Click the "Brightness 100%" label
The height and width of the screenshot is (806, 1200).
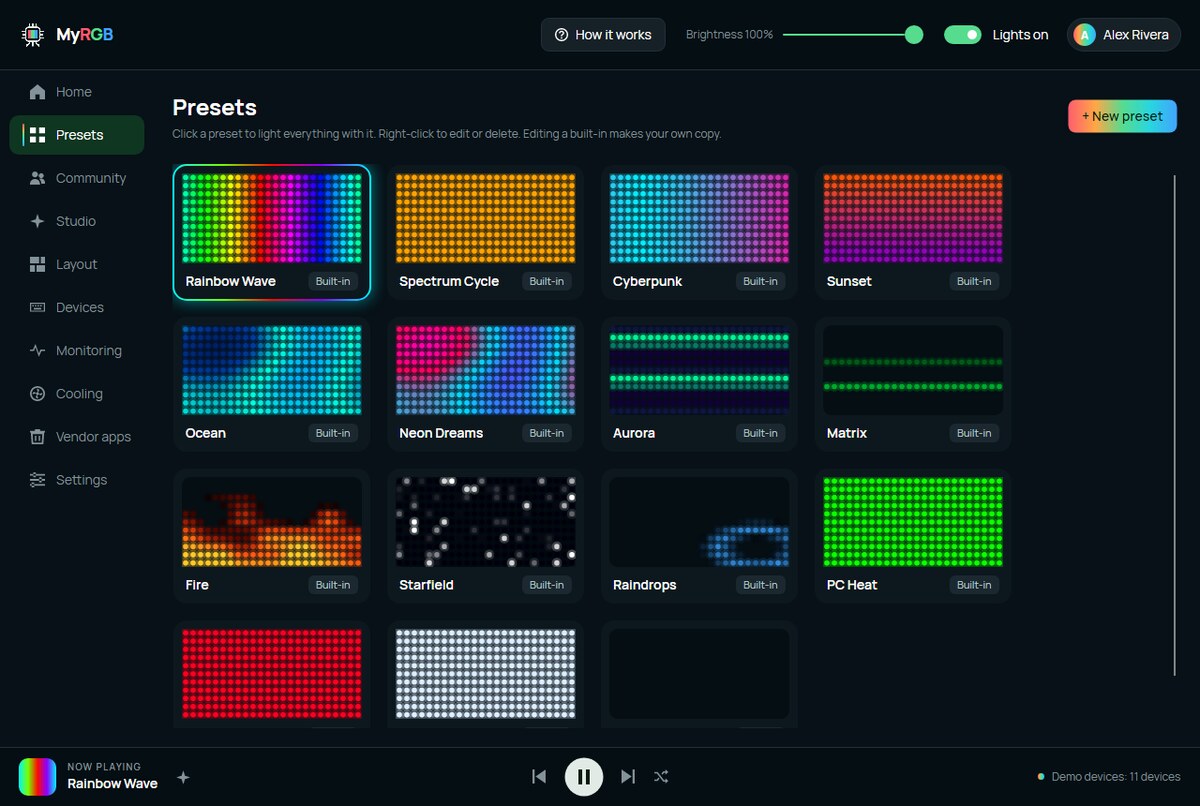pos(729,35)
